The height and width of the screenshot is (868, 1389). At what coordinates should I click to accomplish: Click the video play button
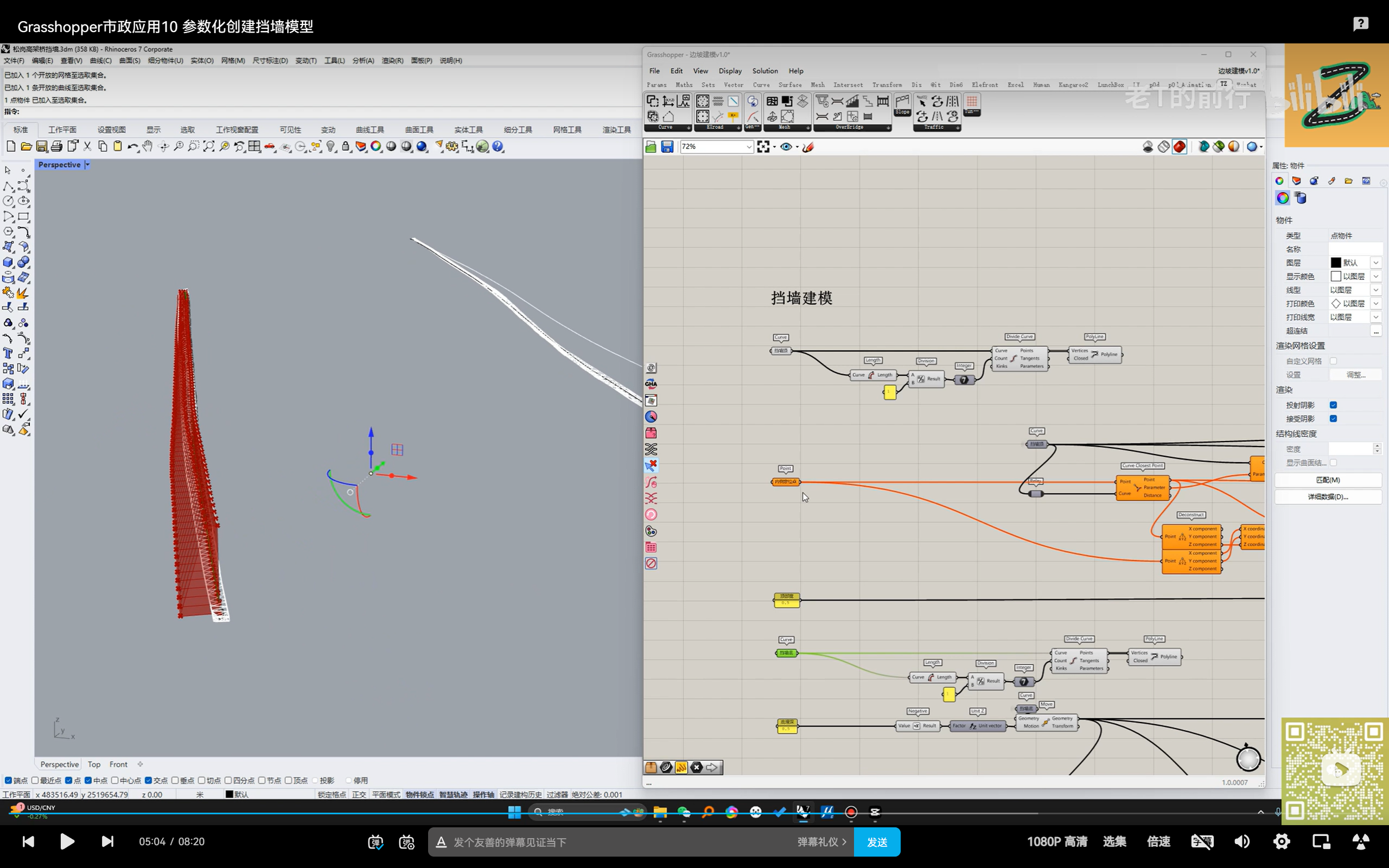pyautogui.click(x=67, y=841)
